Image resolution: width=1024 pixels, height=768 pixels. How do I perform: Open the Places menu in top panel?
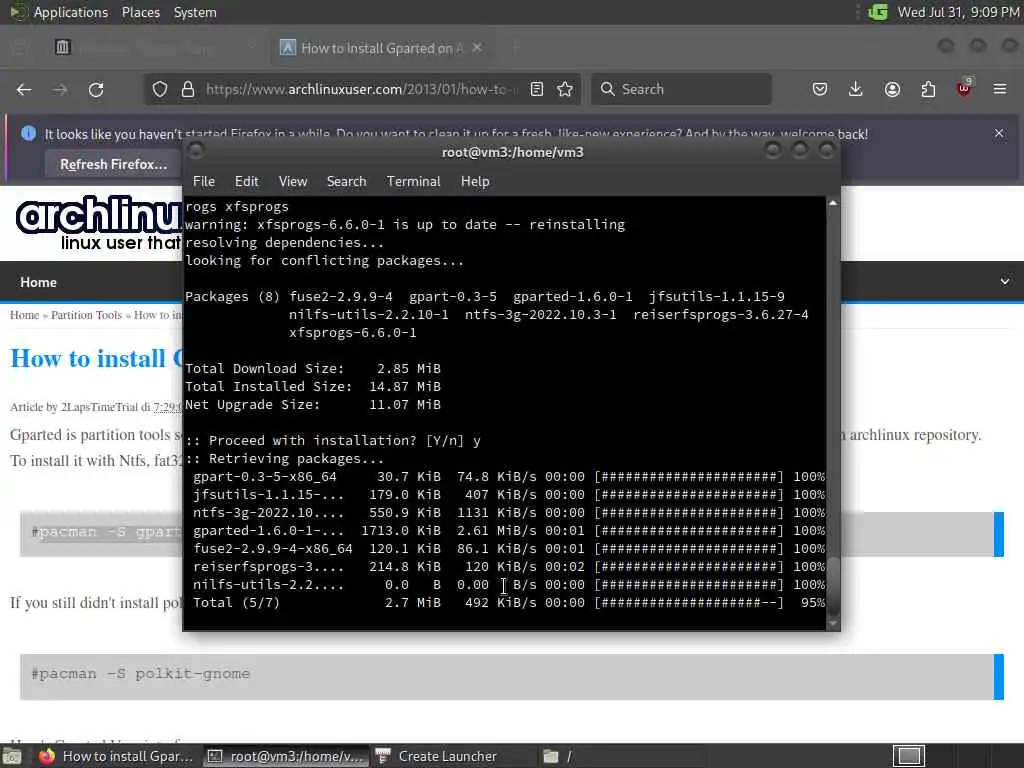140,12
